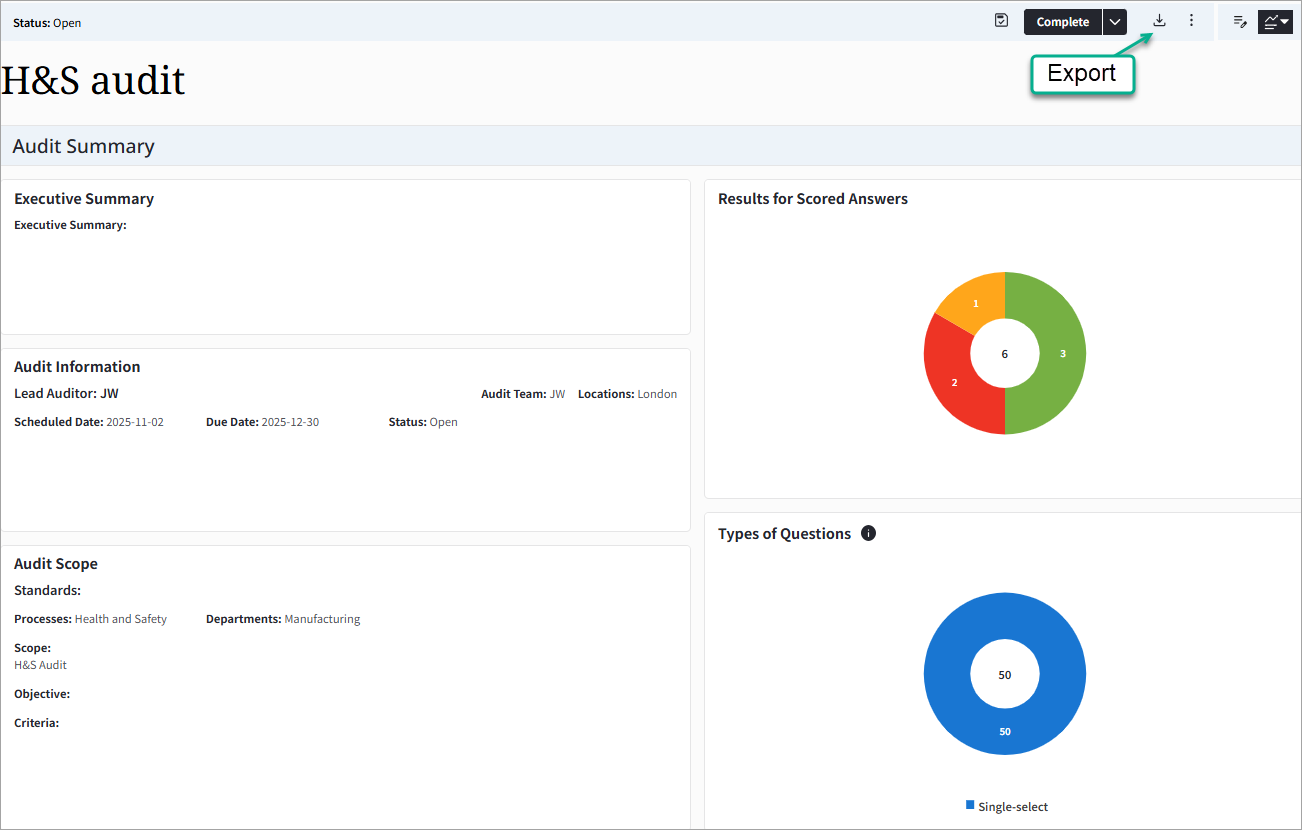This screenshot has width=1302, height=830.
Task: Click the center total 6 of scored donut
Action: [1005, 354]
